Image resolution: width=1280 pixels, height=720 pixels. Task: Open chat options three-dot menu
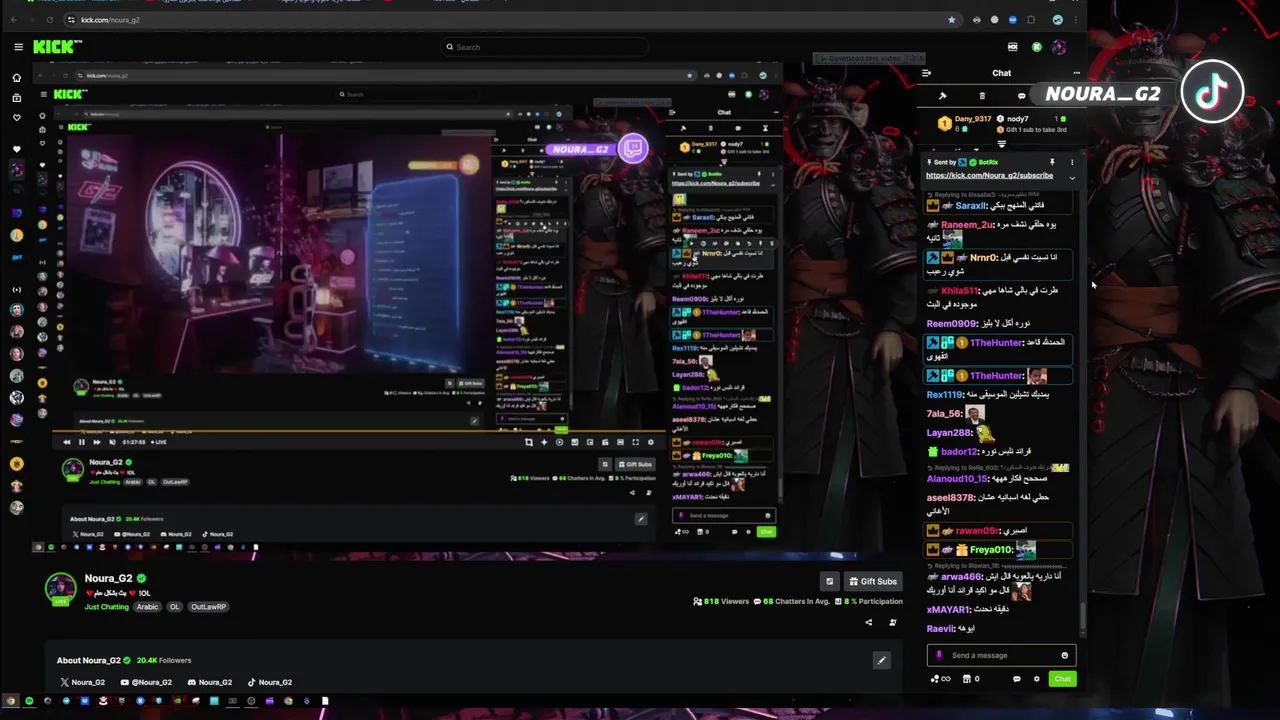click(x=1076, y=73)
